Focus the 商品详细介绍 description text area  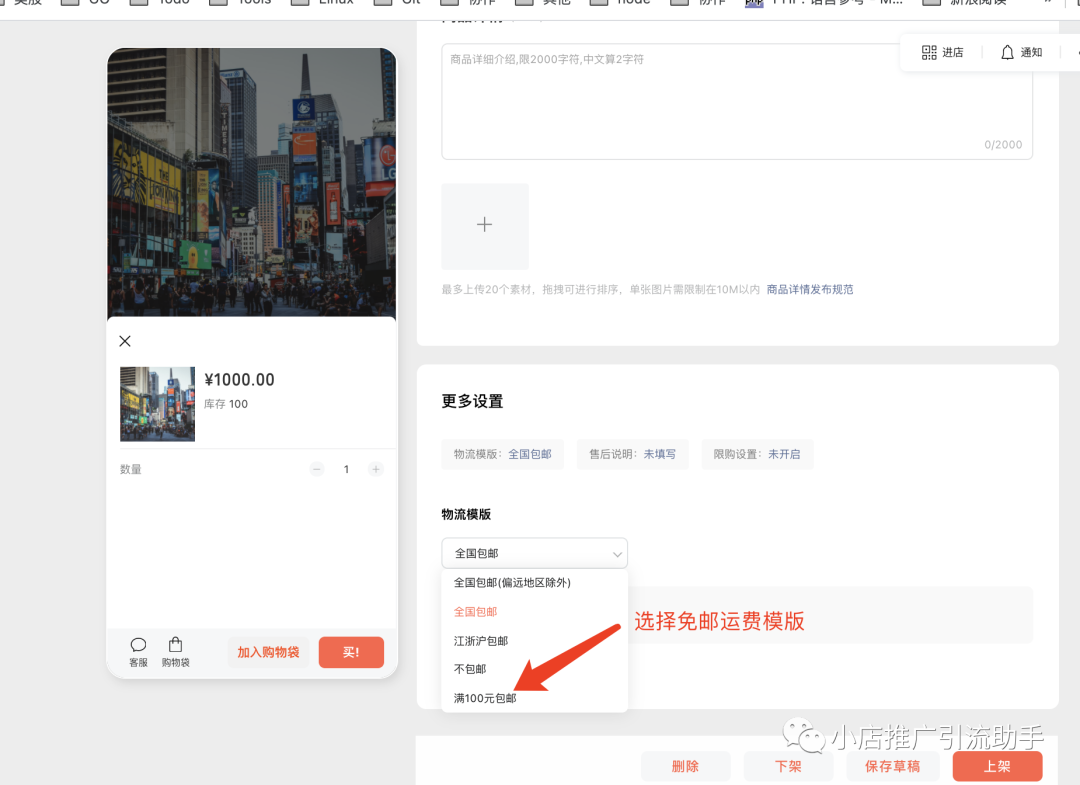(x=737, y=101)
